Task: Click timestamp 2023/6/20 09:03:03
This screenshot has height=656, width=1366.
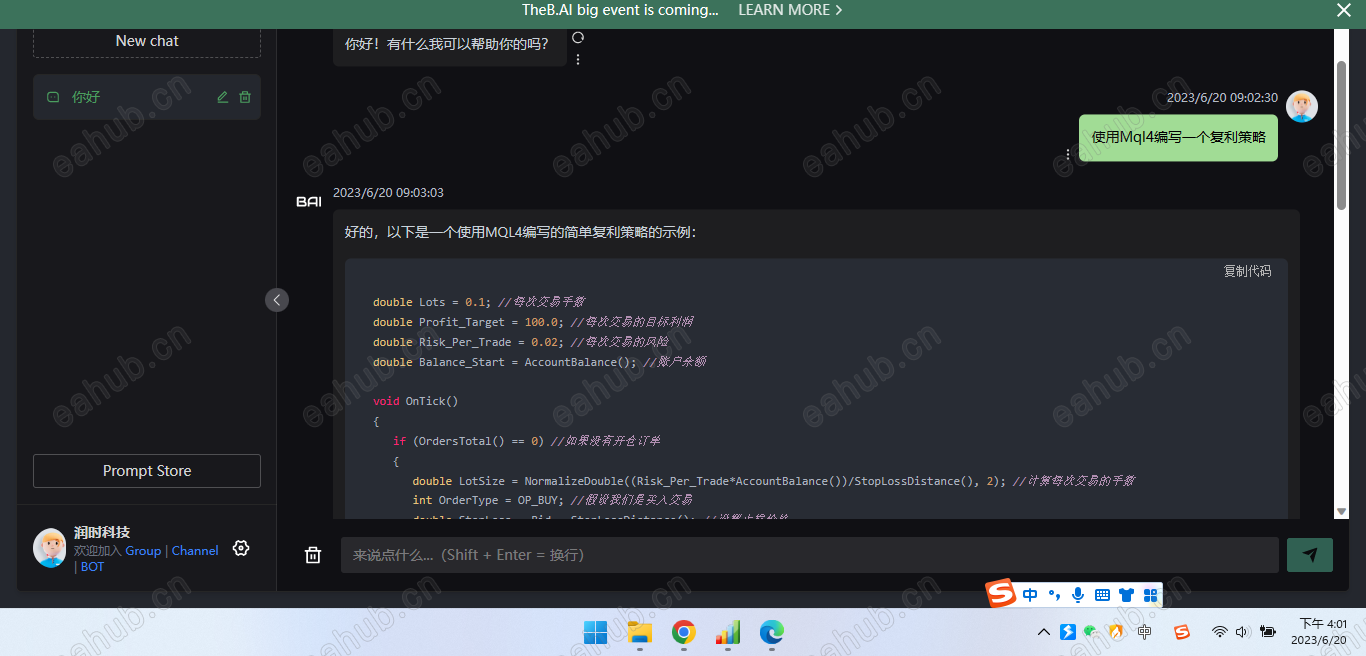Action: coord(388,192)
